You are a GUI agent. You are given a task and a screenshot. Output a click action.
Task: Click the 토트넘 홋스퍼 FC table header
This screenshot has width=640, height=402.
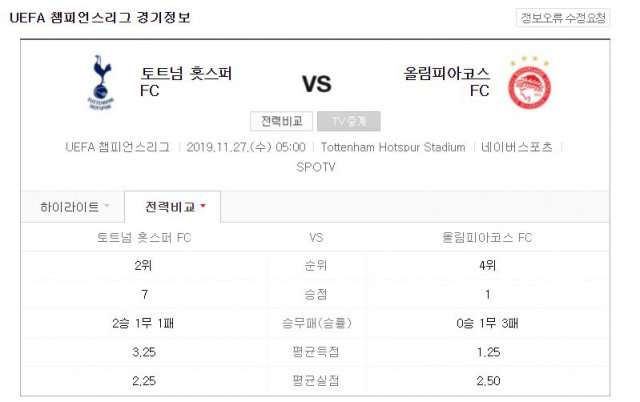point(144,238)
